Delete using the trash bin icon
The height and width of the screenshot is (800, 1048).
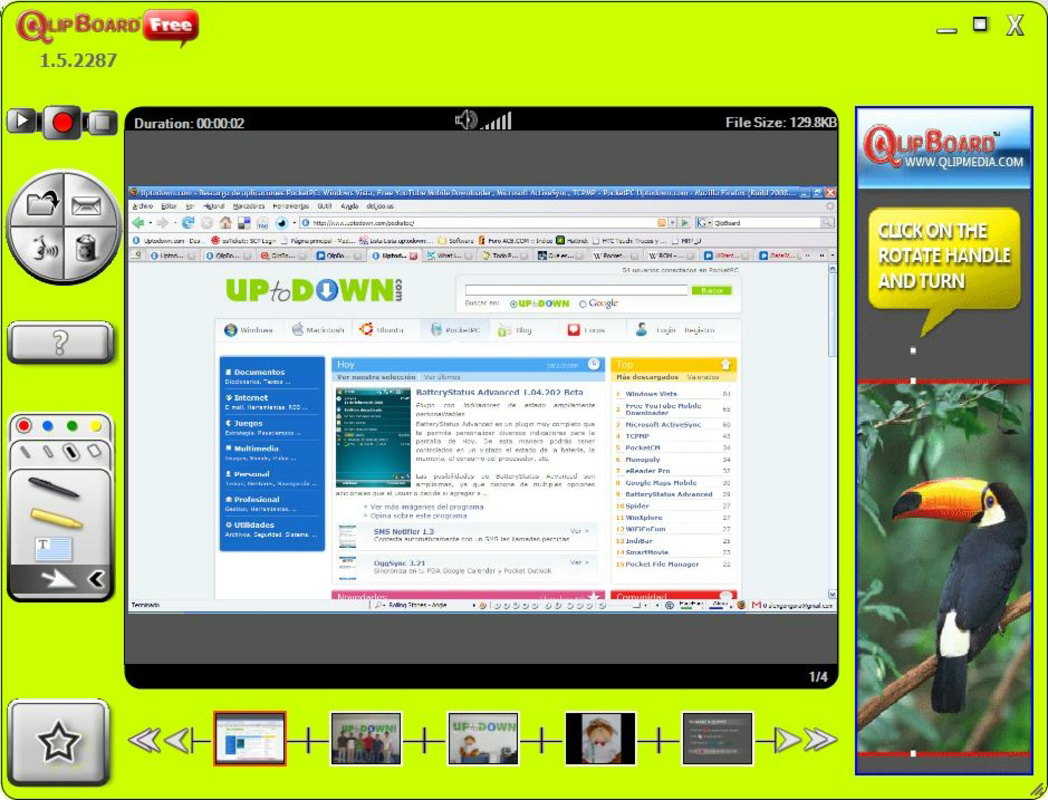86,248
